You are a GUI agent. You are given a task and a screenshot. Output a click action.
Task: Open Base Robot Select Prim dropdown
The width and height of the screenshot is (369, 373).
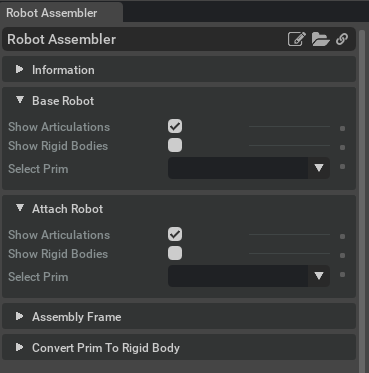click(249, 168)
